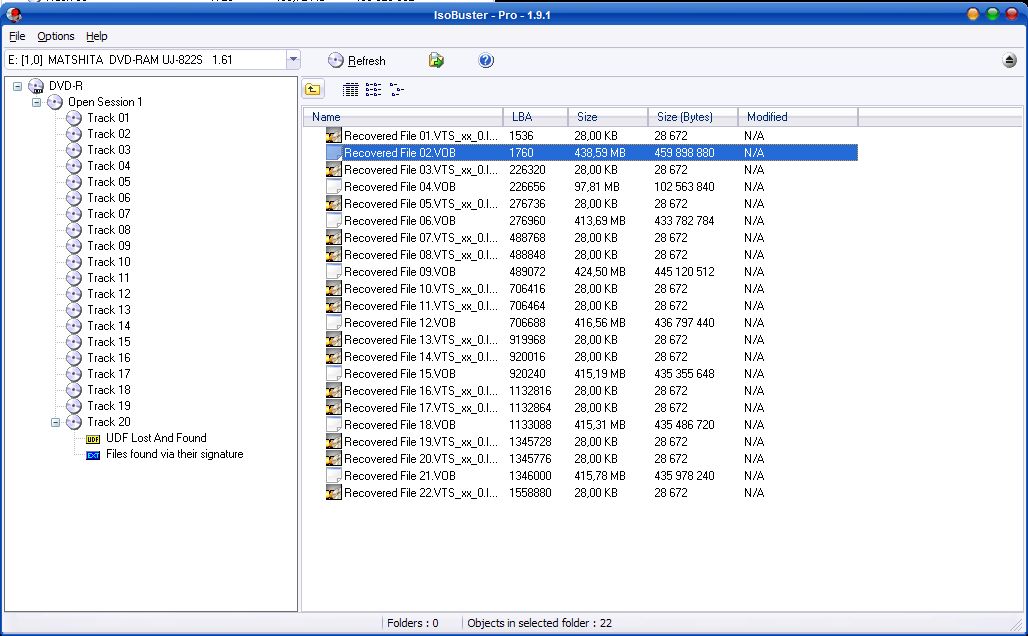Image resolution: width=1028 pixels, height=636 pixels.
Task: Select Recovered File 19.VTS name
Action: tap(420, 442)
